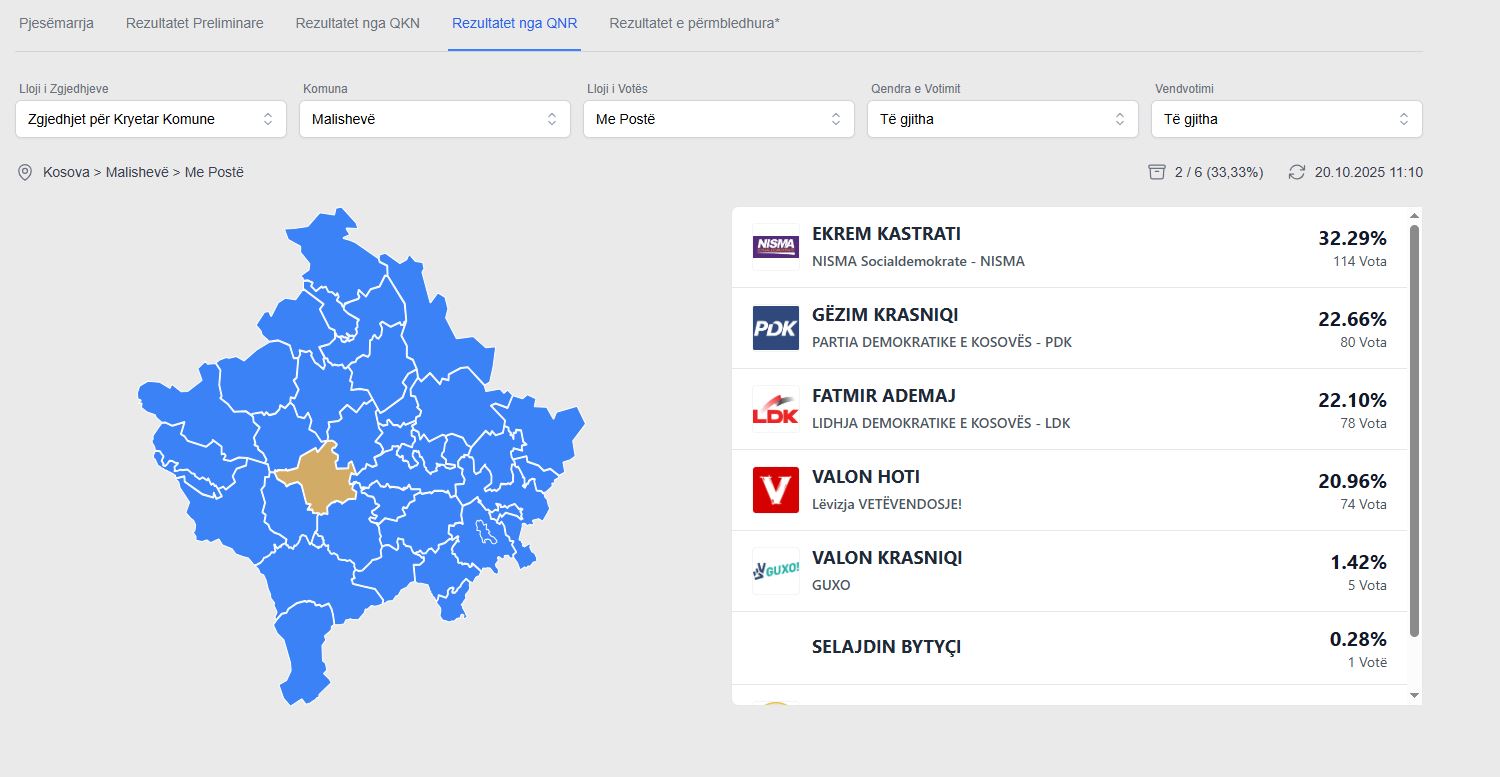Select the Ekrem Kastrati candidate name
1500x777 pixels.
click(x=886, y=234)
